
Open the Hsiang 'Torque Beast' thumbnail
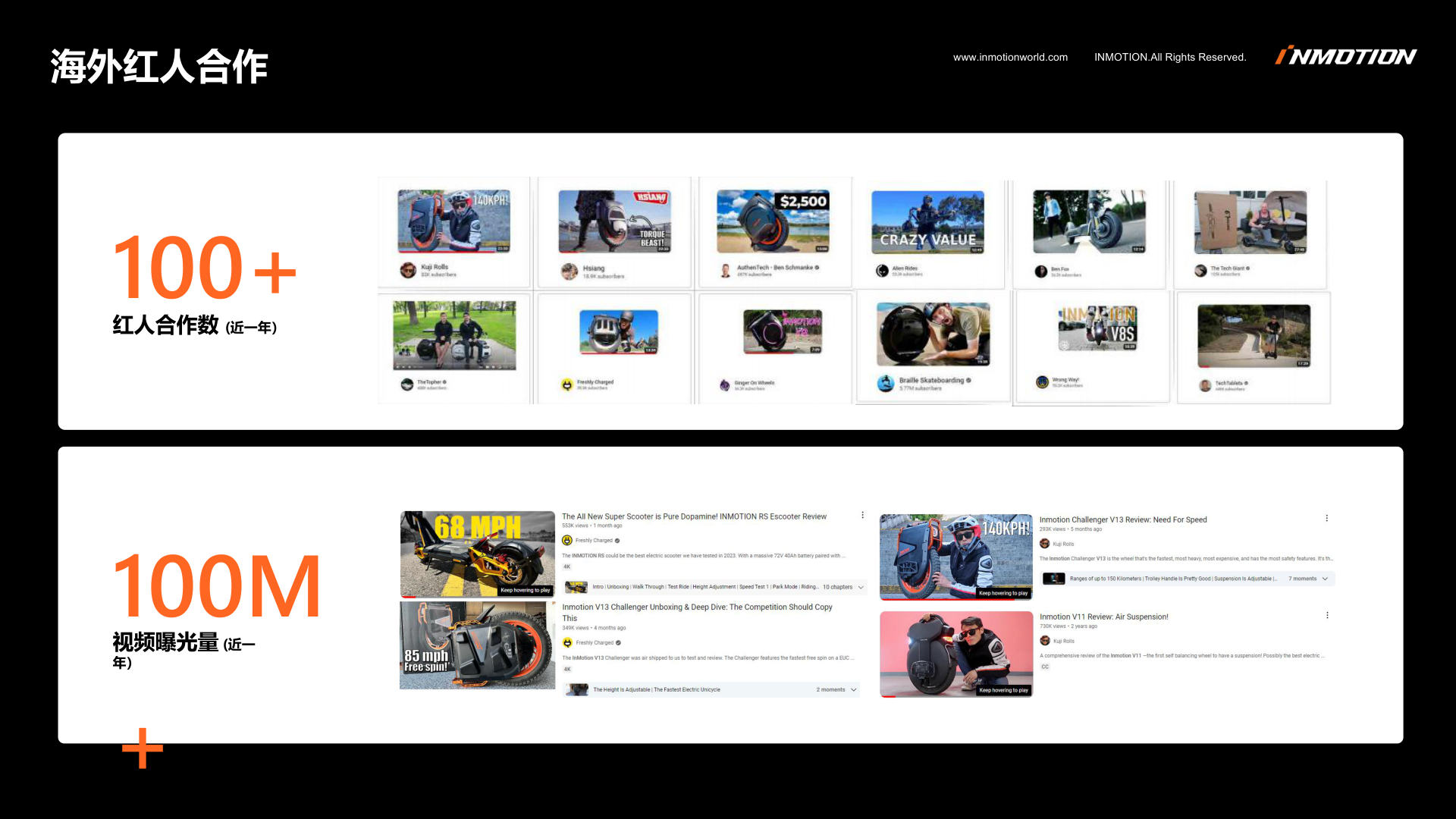[x=614, y=221]
